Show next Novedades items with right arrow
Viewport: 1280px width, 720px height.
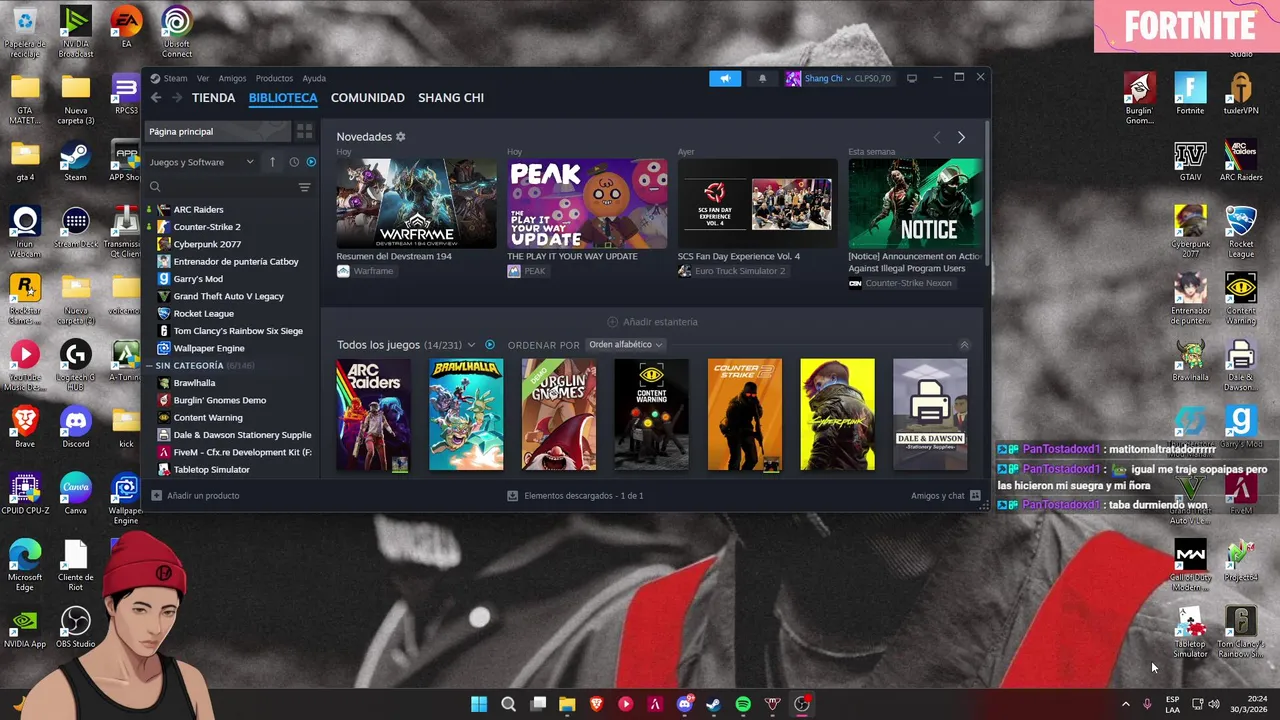pos(961,137)
